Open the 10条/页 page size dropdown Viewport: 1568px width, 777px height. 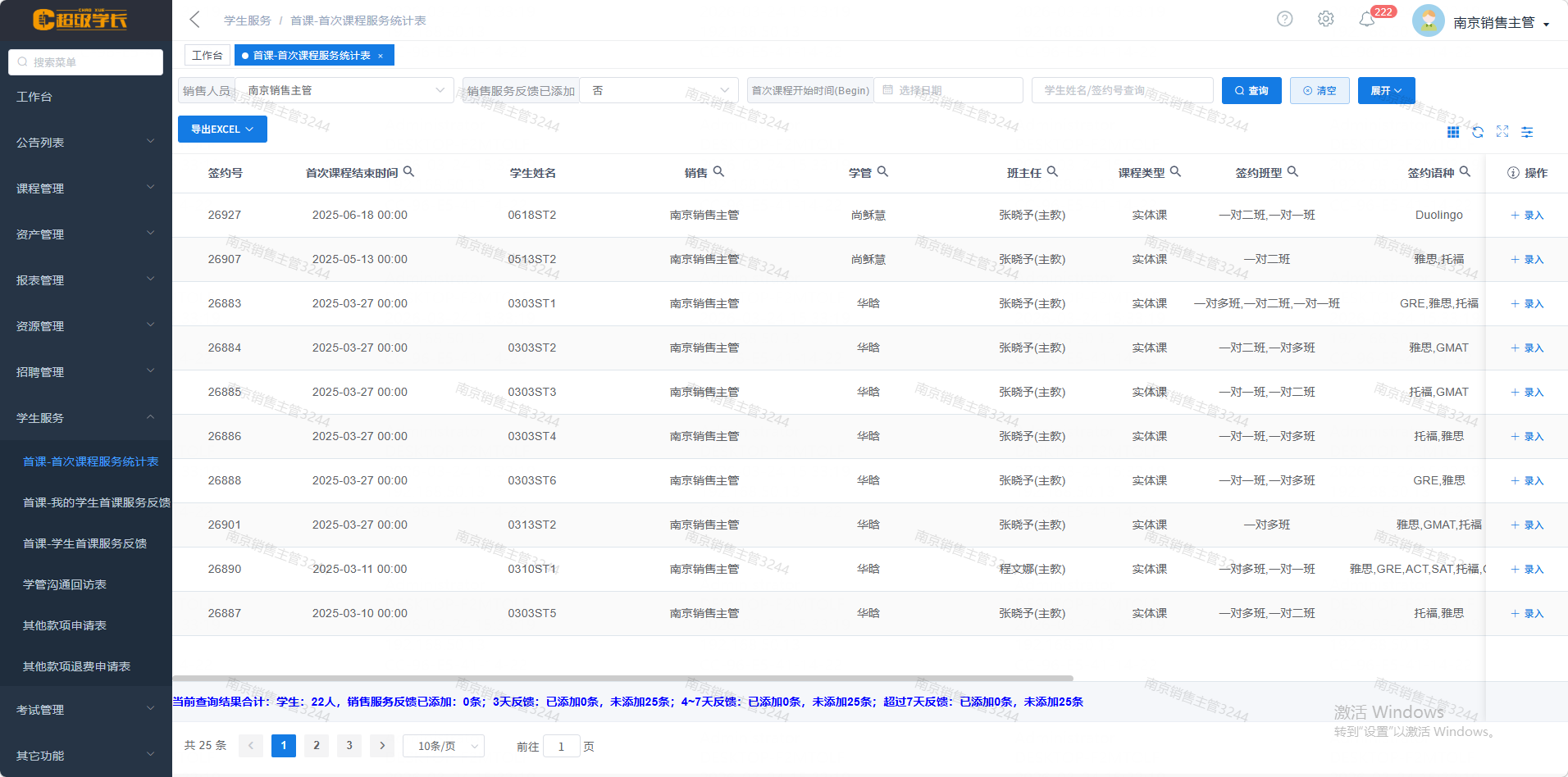pyautogui.click(x=443, y=746)
